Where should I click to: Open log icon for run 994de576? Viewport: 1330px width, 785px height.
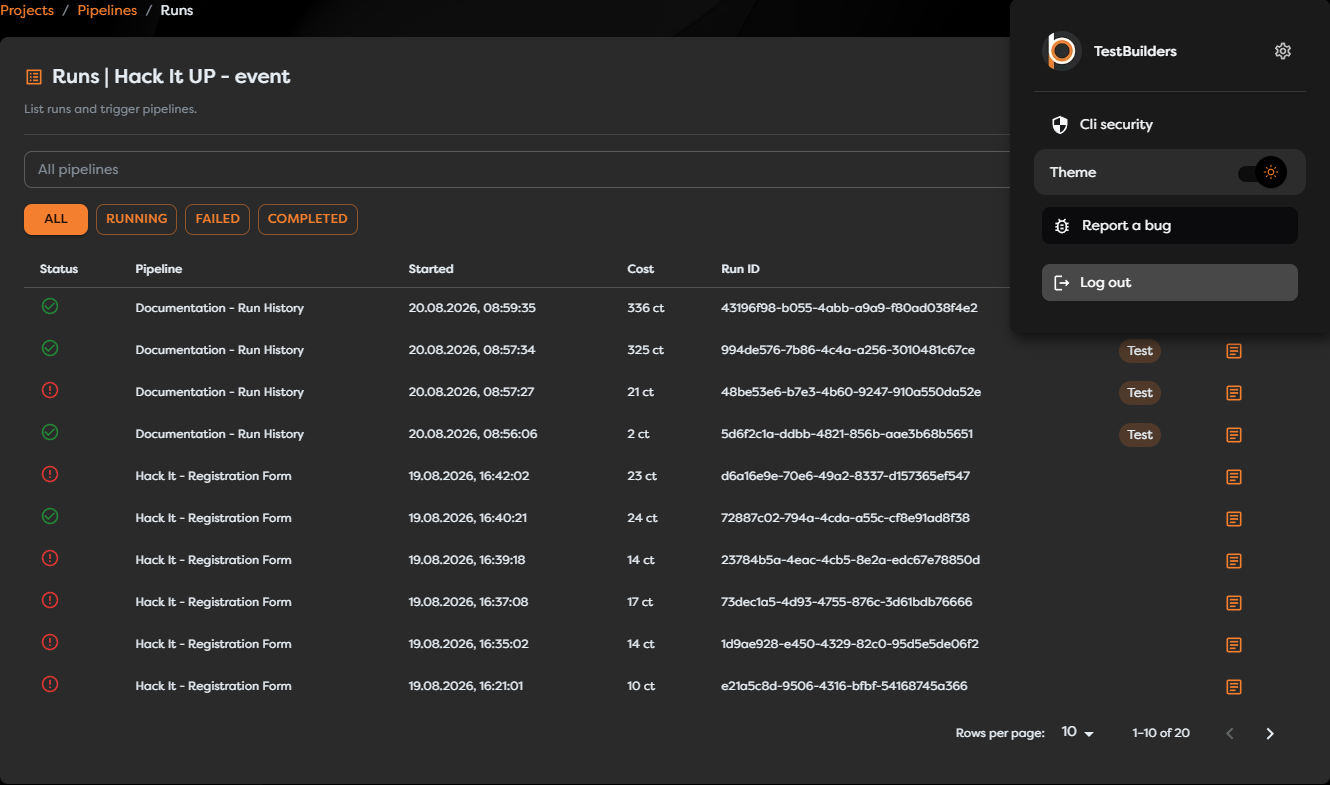coord(1234,351)
